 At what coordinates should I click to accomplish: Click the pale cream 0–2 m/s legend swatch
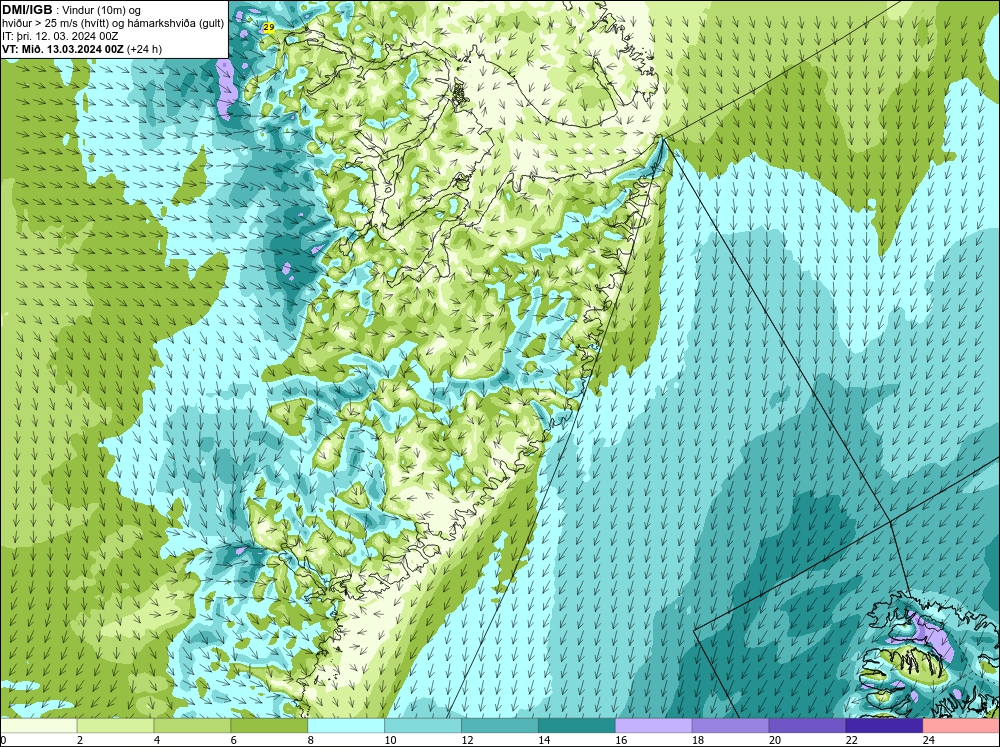[x=38, y=726]
